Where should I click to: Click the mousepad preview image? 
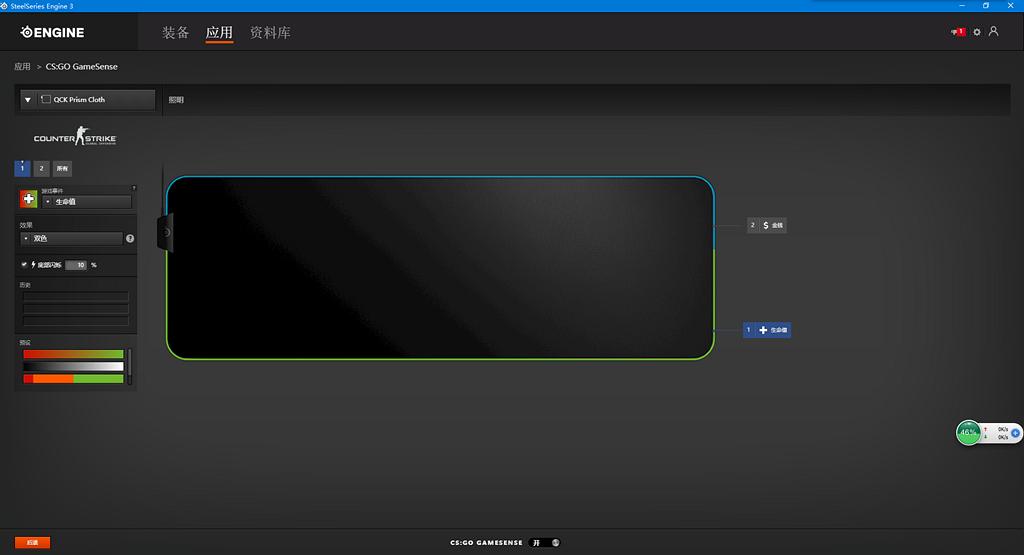440,268
